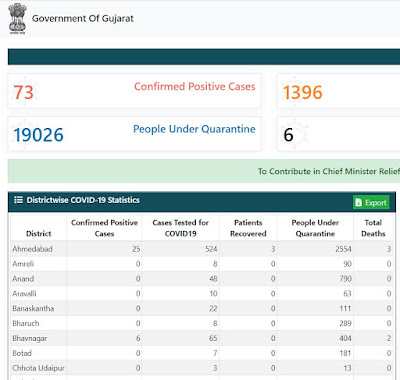The width and height of the screenshot is (400, 380).
Task: Select the 19026 People Under Quarantine card
Action: 134,134
